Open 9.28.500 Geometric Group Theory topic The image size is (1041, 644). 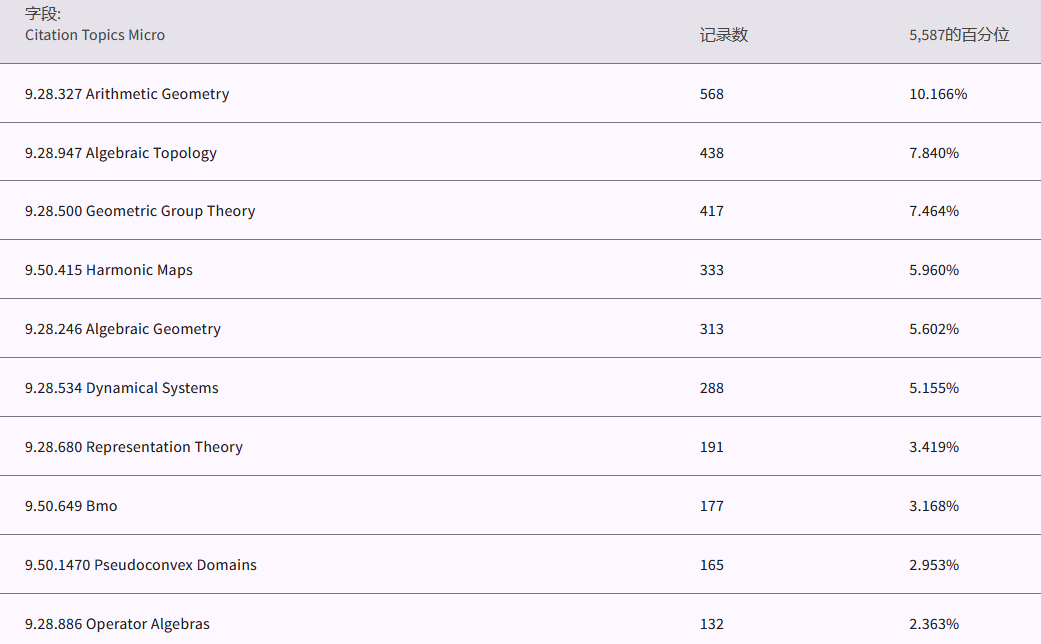tap(140, 211)
